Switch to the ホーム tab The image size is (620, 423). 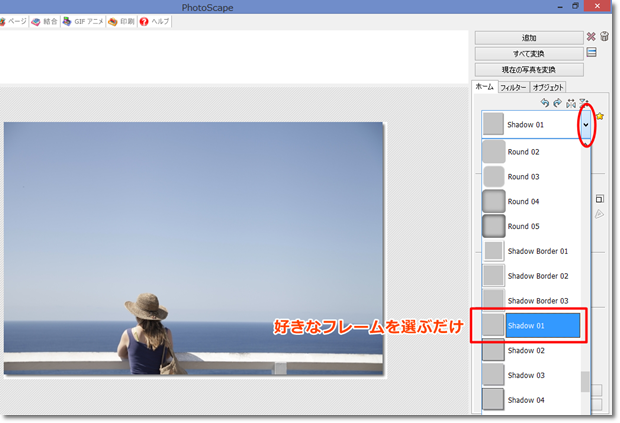[484, 87]
